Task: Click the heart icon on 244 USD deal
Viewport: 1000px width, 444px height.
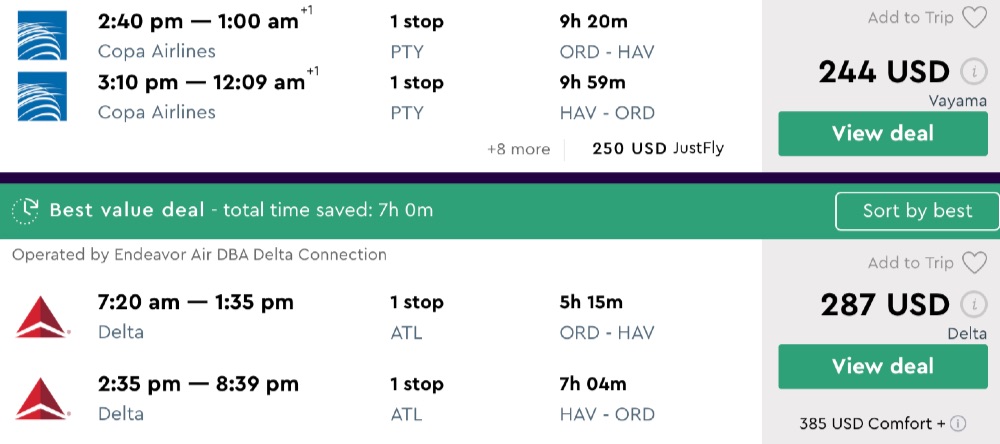Action: [973, 18]
